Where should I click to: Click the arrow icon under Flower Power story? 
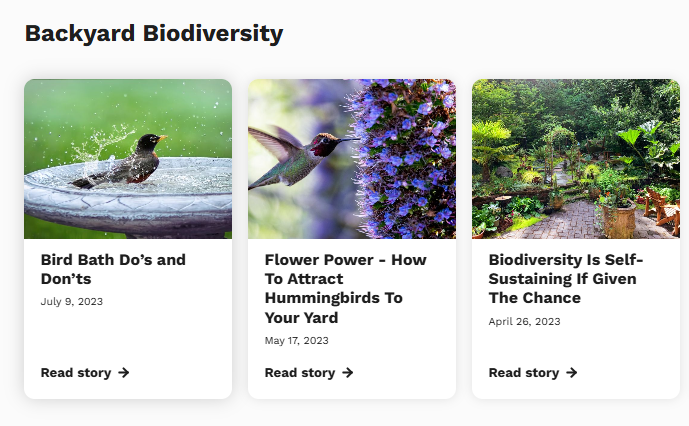[x=348, y=373]
